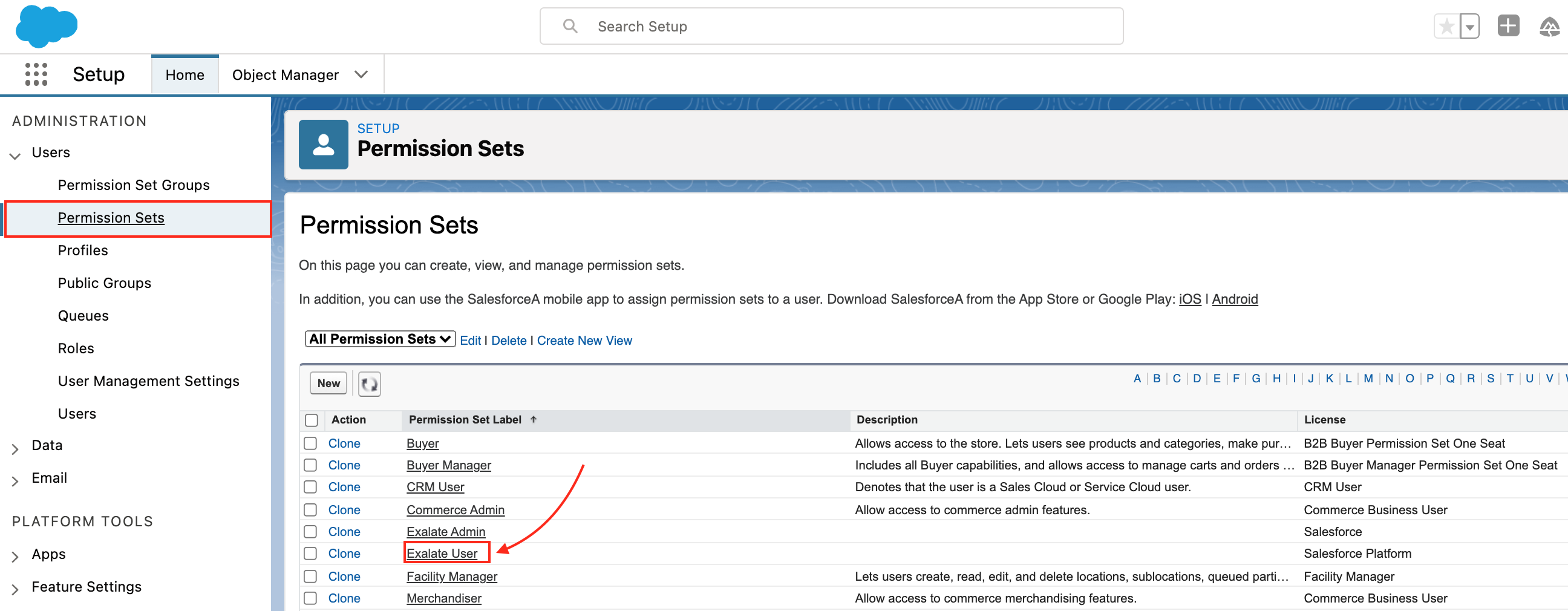Open Public Groups in the sidebar
Screen dimensions: 1568x611
click(104, 283)
